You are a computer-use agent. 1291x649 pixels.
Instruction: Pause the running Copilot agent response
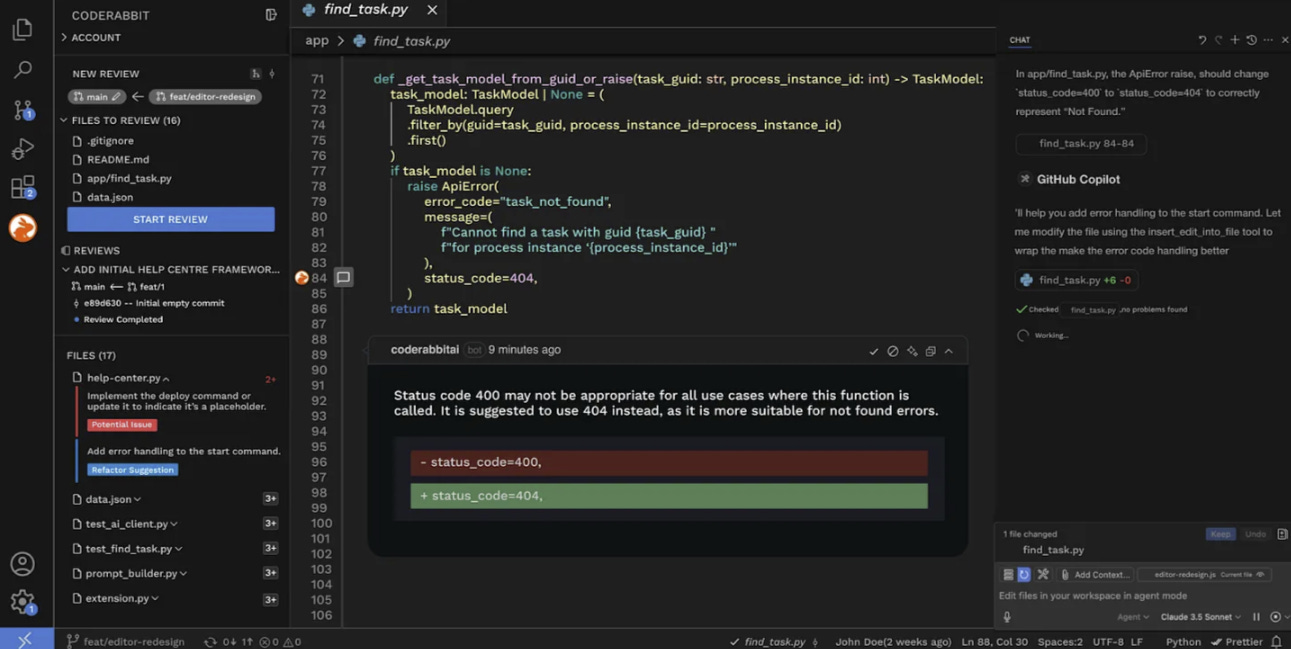tap(1257, 616)
